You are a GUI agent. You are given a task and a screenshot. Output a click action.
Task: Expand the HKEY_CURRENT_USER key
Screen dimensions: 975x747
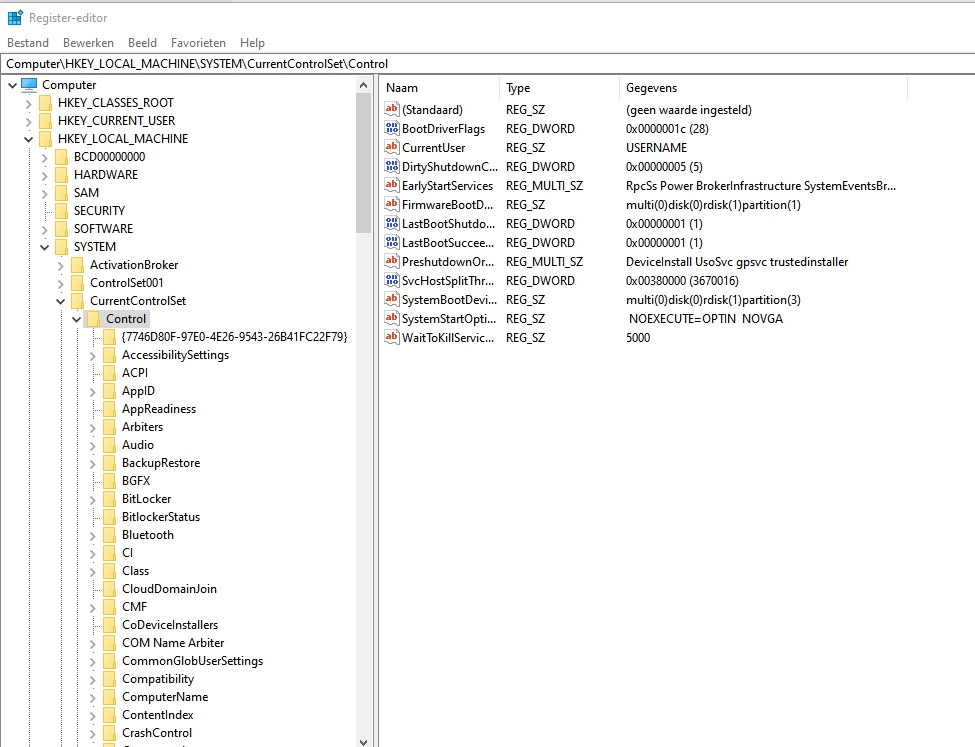[x=27, y=121]
